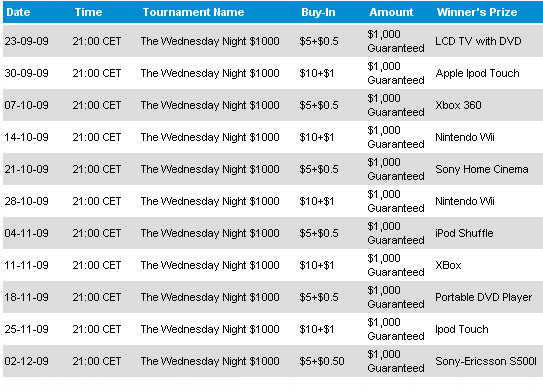Select the $5+$0.50 buy-in cell
The height and width of the screenshot is (390, 543).
click(x=322, y=361)
